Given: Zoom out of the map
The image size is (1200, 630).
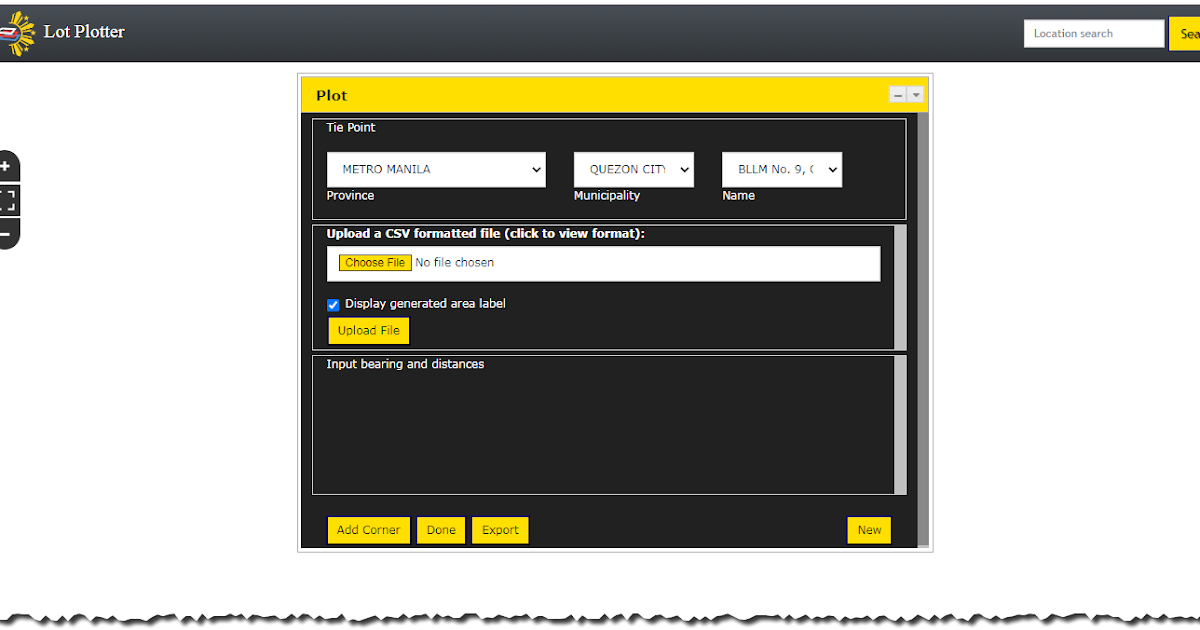Looking at the screenshot, I should pos(6,234).
